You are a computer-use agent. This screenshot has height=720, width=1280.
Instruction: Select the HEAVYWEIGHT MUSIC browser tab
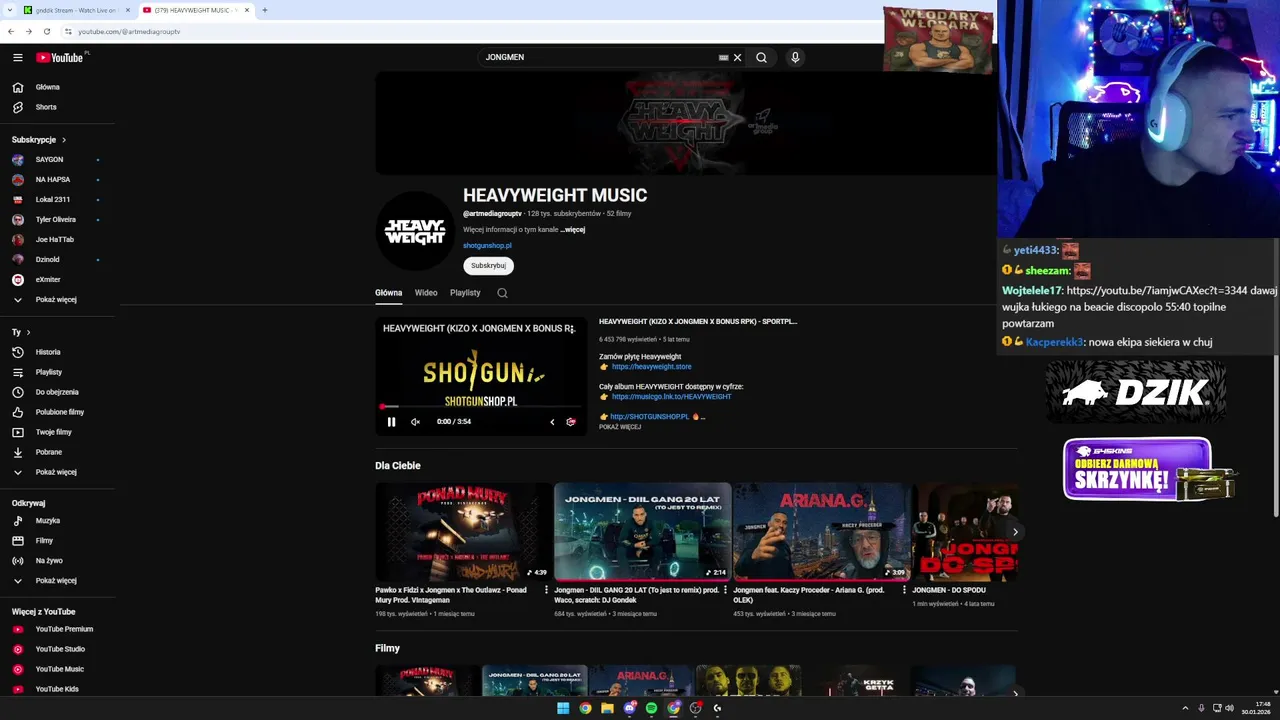point(196,10)
